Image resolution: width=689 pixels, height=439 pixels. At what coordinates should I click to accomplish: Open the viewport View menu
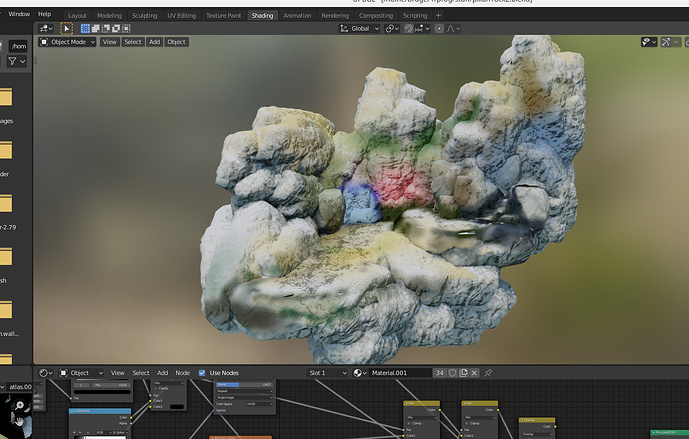(x=110, y=42)
